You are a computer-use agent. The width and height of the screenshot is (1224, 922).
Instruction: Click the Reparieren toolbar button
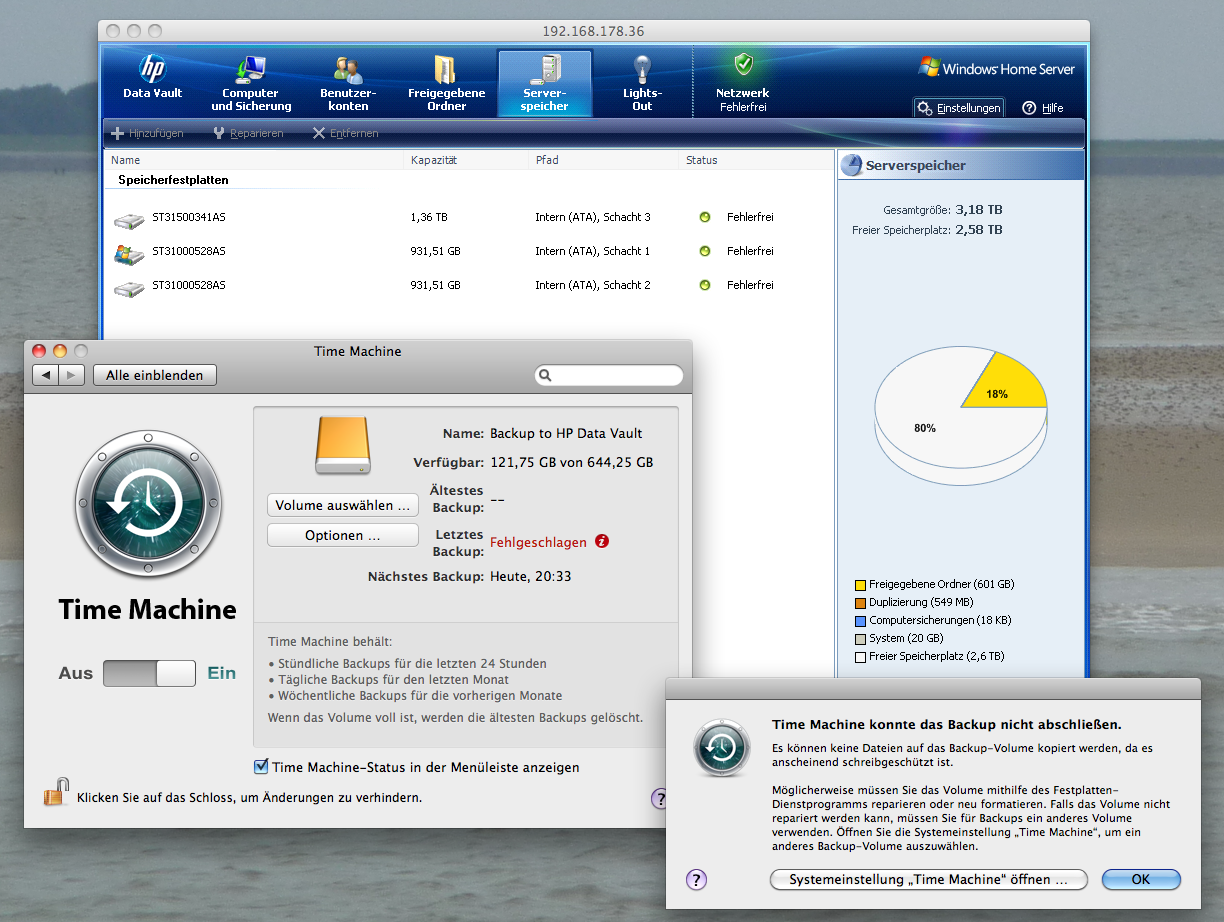(x=248, y=133)
